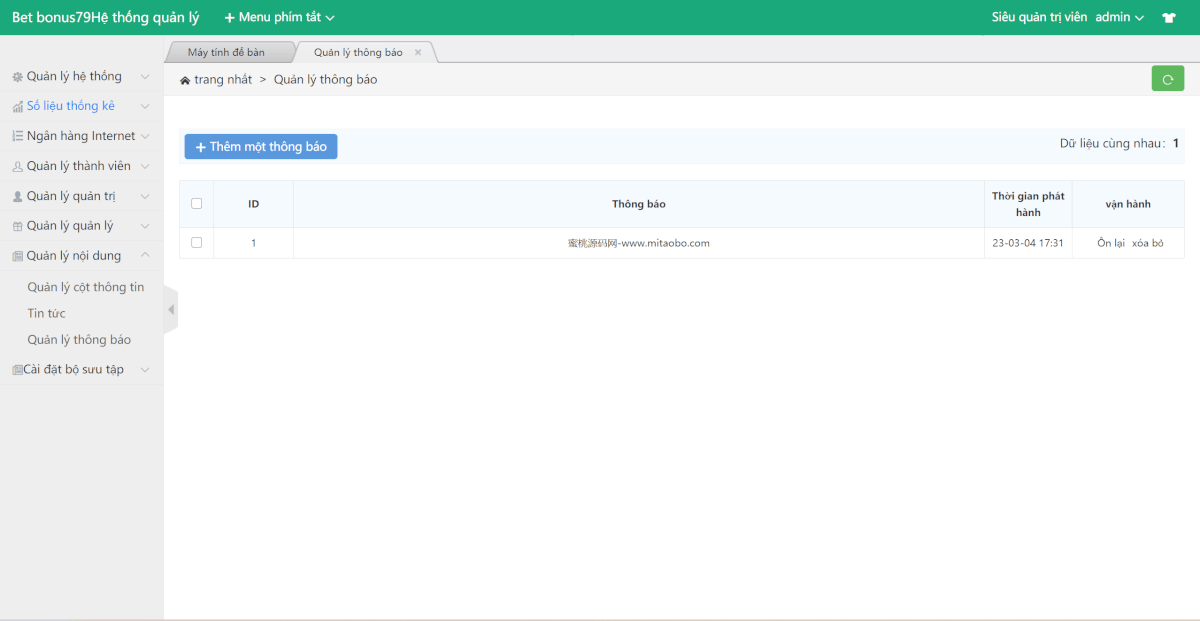Click Ôn lại link in row 1

point(1111,243)
